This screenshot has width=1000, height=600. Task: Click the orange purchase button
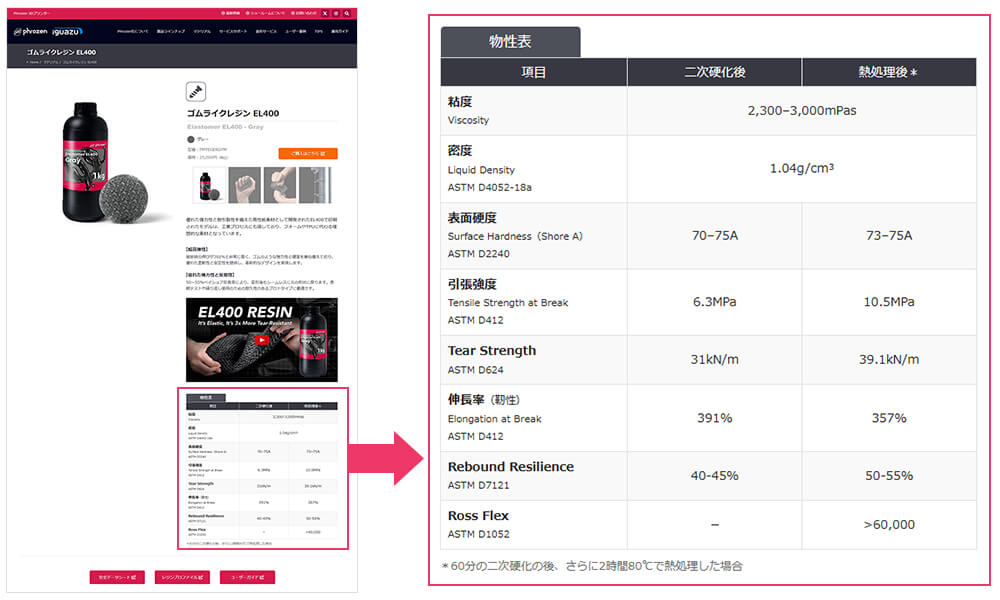(x=308, y=154)
